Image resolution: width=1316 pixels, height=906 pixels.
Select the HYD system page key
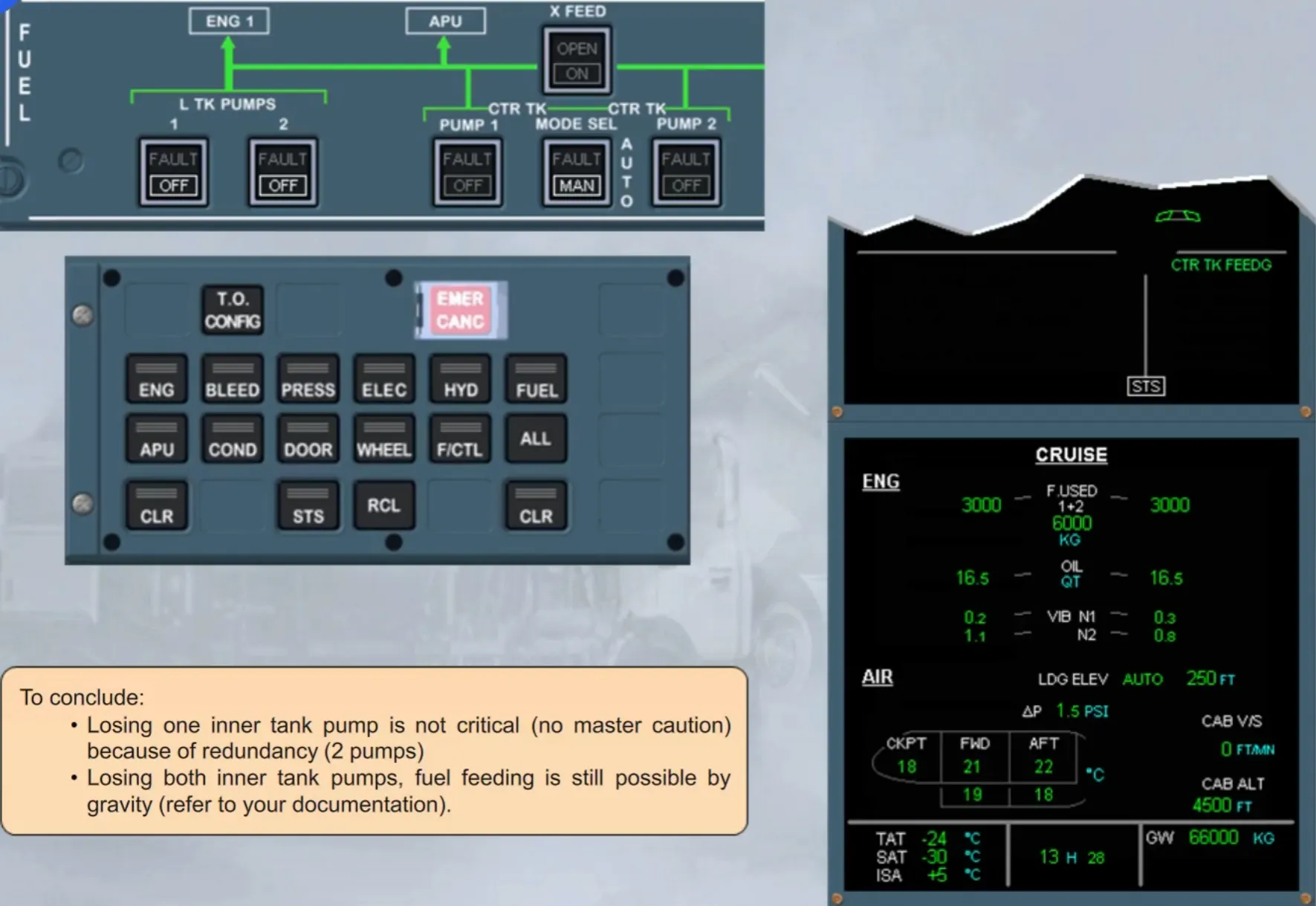(461, 380)
